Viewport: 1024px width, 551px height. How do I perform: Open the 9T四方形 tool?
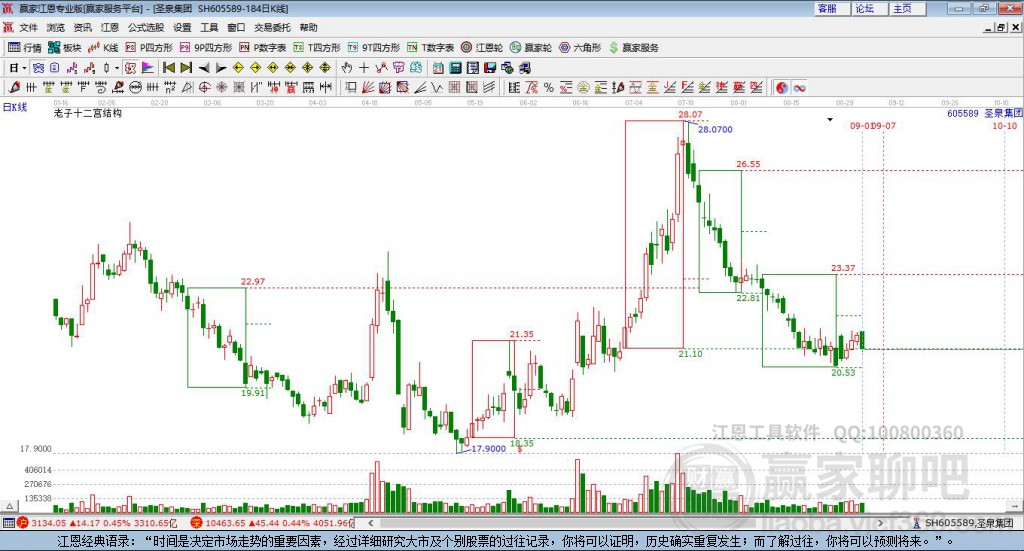(374, 48)
